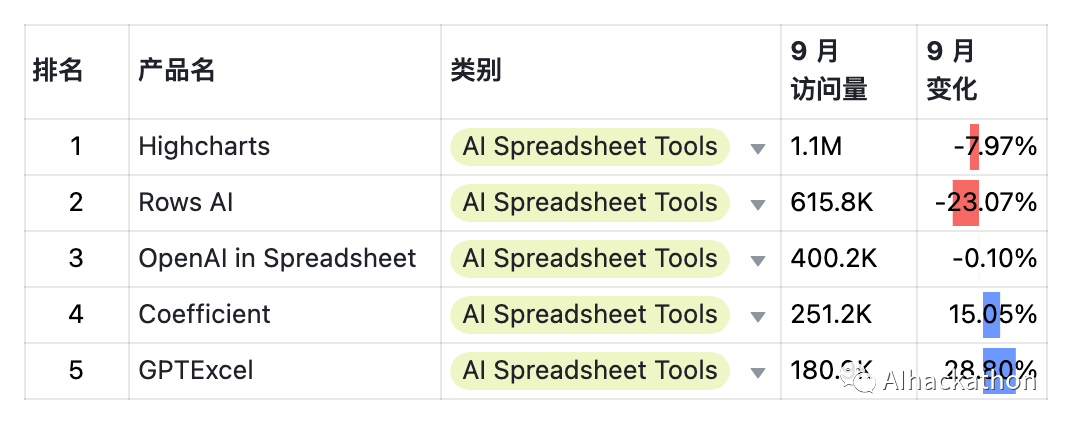This screenshot has width=1072, height=424.
Task: Click the AI Spreadsheet Tools tag for GPTExcel
Action: coord(590,371)
